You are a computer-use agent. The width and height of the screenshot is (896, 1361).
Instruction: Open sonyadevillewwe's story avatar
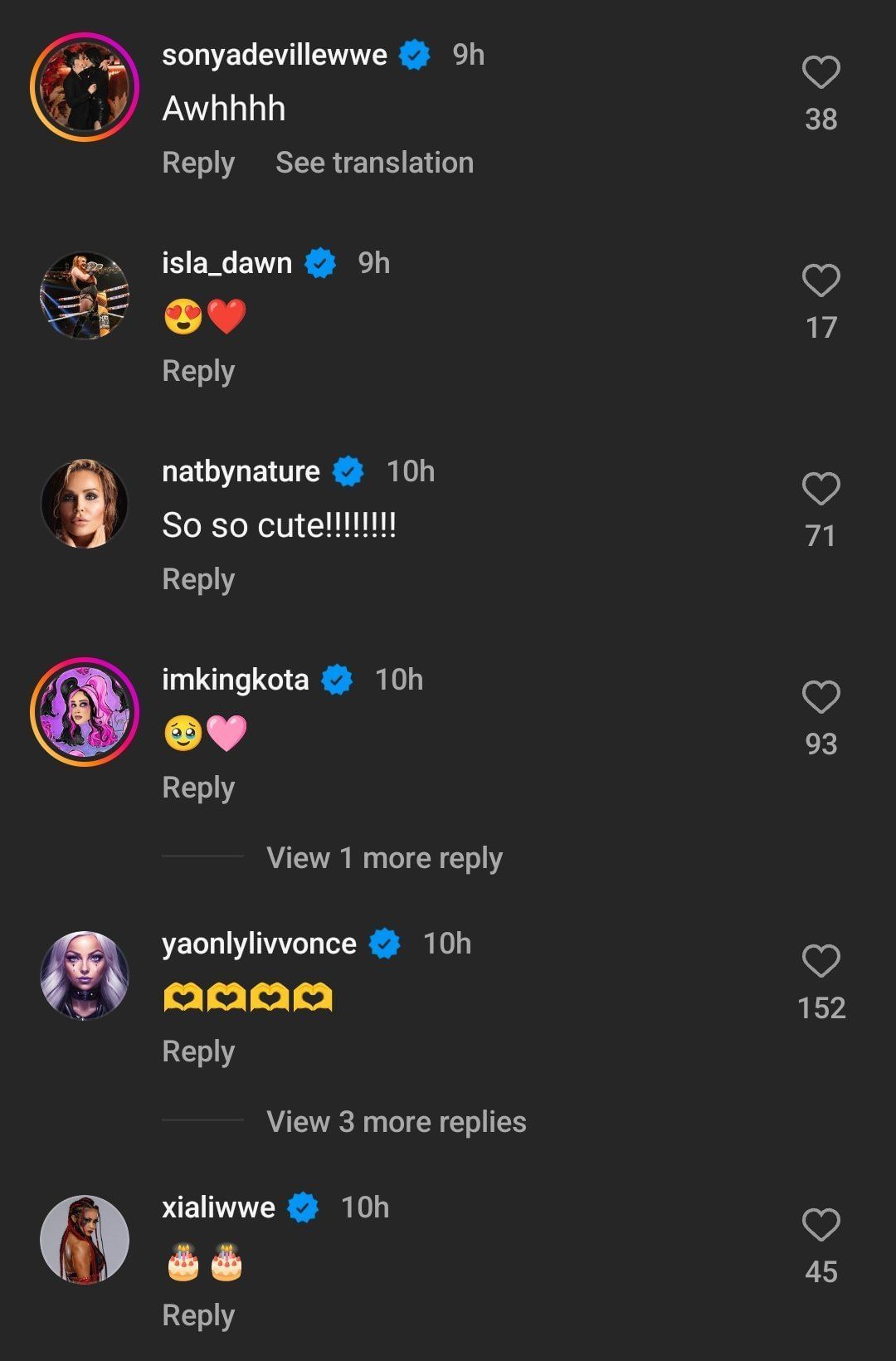click(x=85, y=87)
